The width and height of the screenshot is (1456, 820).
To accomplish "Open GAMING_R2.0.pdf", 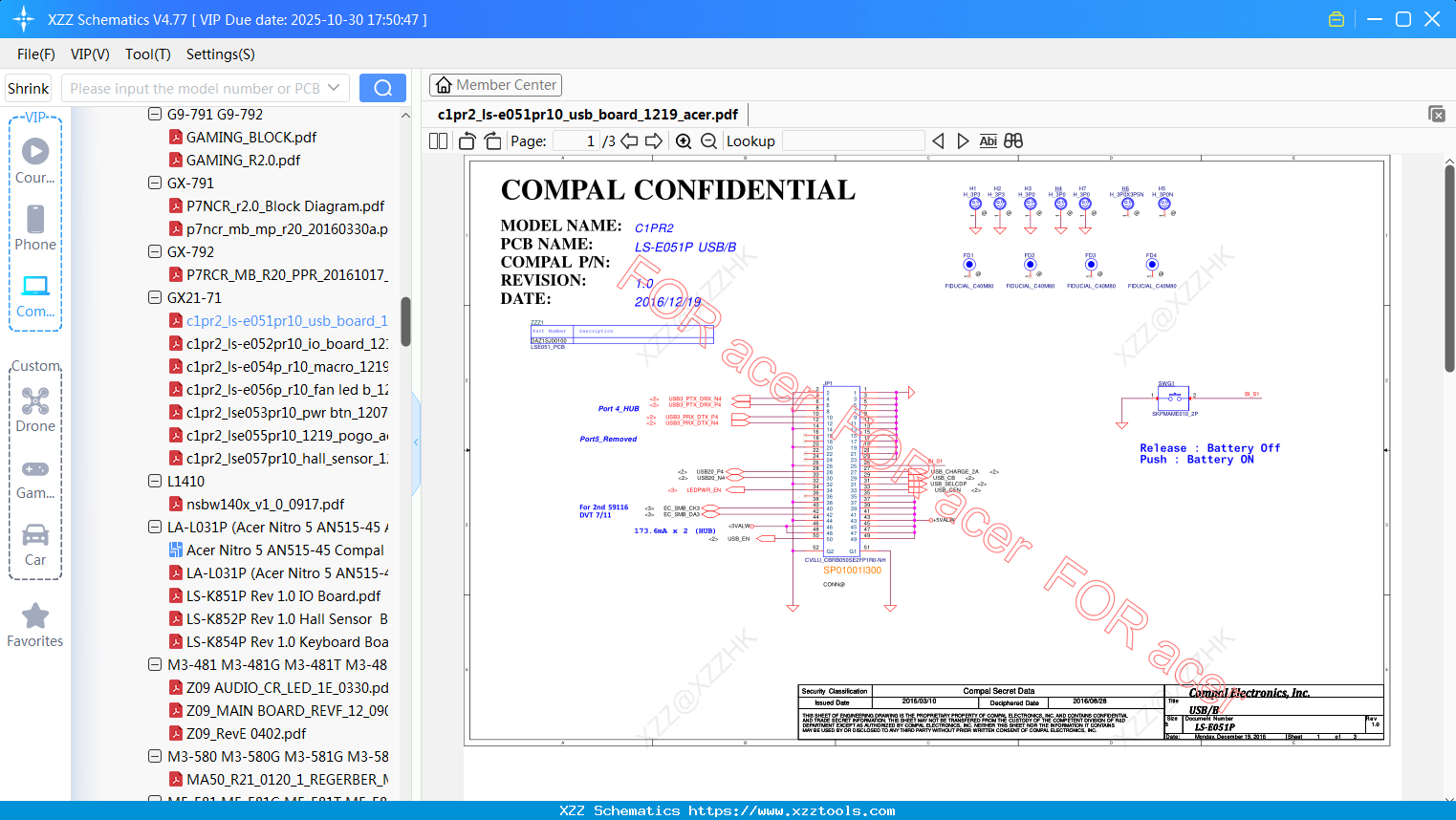I will pyautogui.click(x=243, y=160).
